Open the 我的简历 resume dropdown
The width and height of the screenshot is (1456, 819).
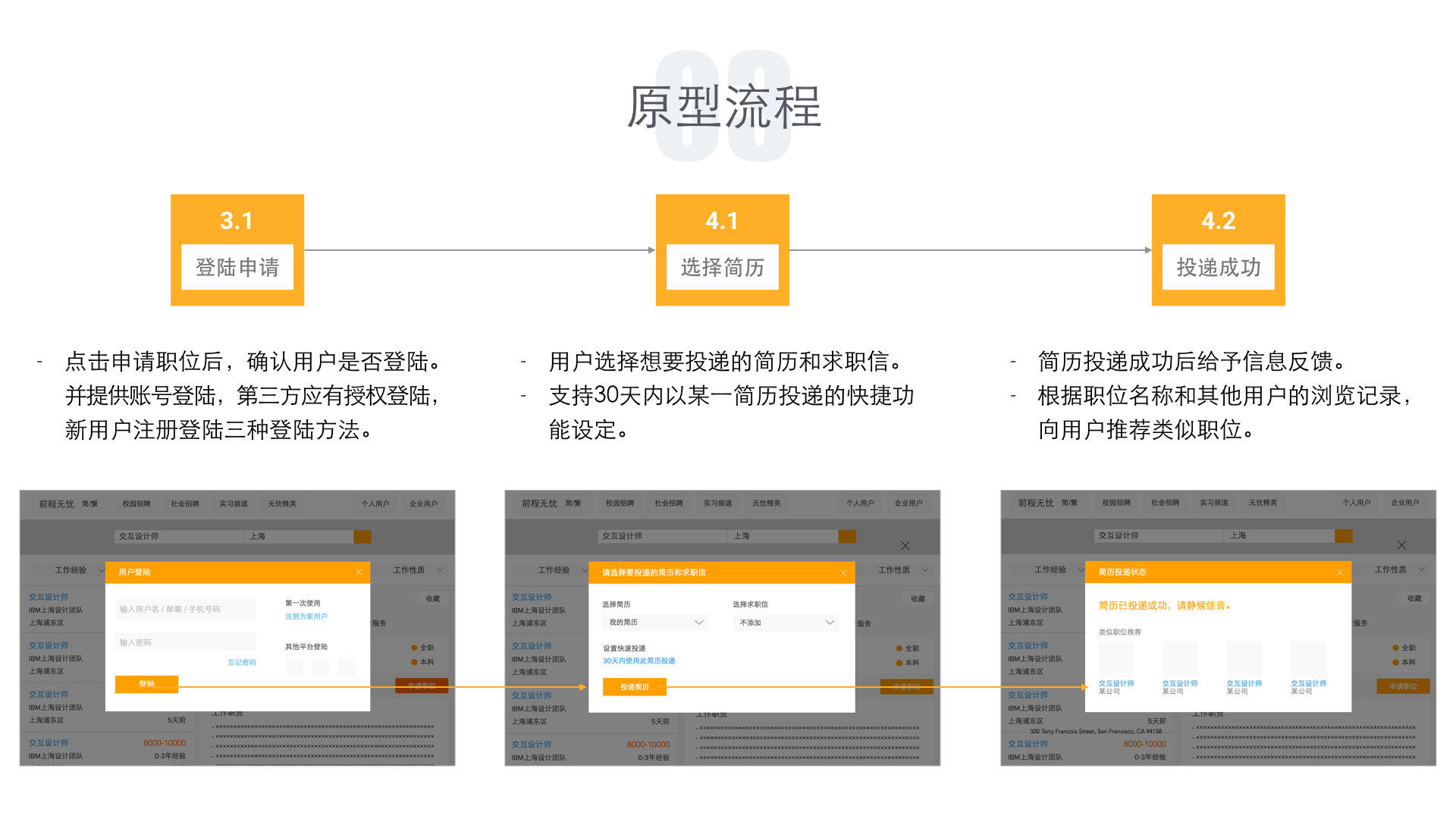click(655, 623)
